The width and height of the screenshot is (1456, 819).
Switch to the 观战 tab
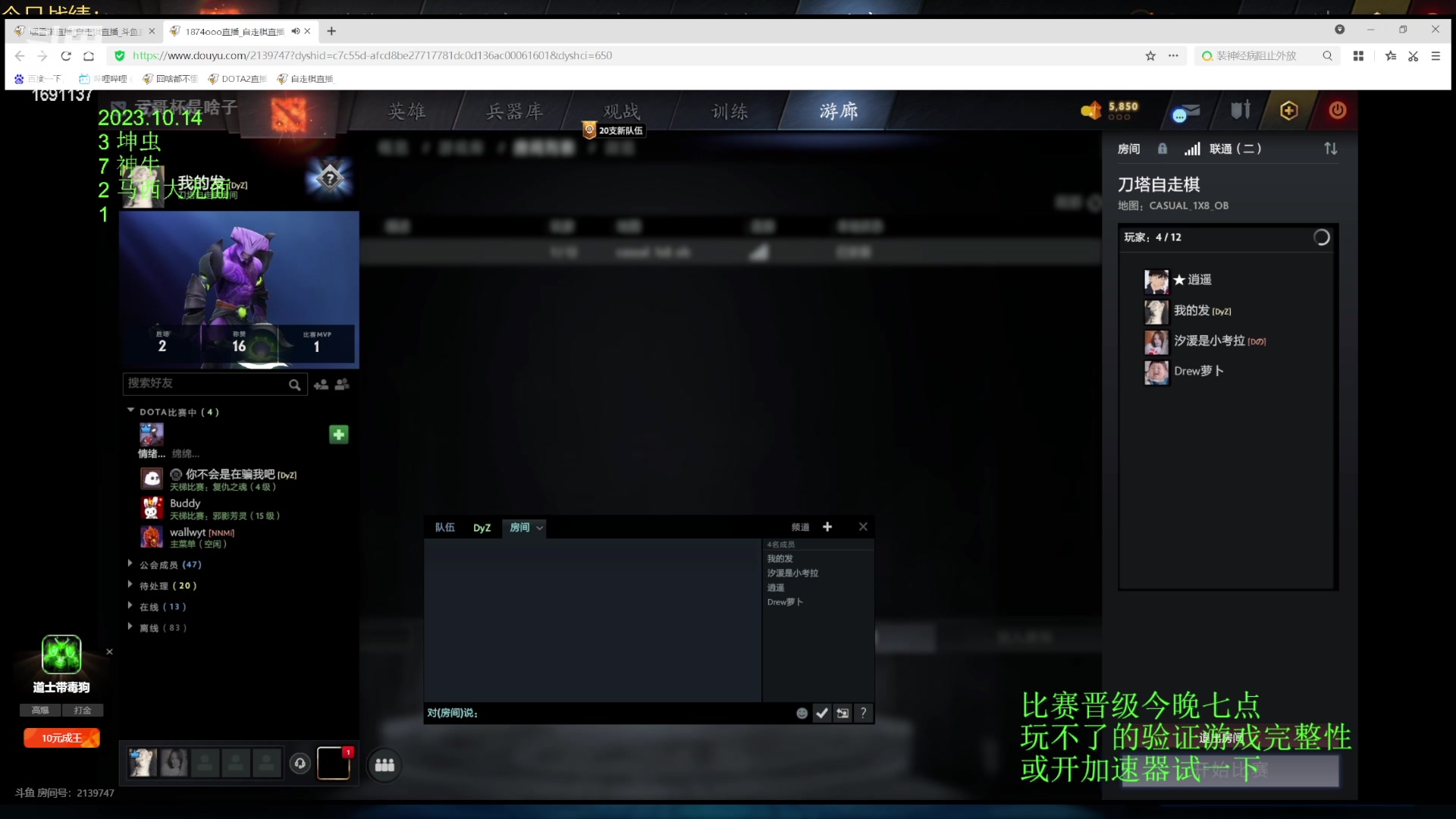click(x=622, y=111)
